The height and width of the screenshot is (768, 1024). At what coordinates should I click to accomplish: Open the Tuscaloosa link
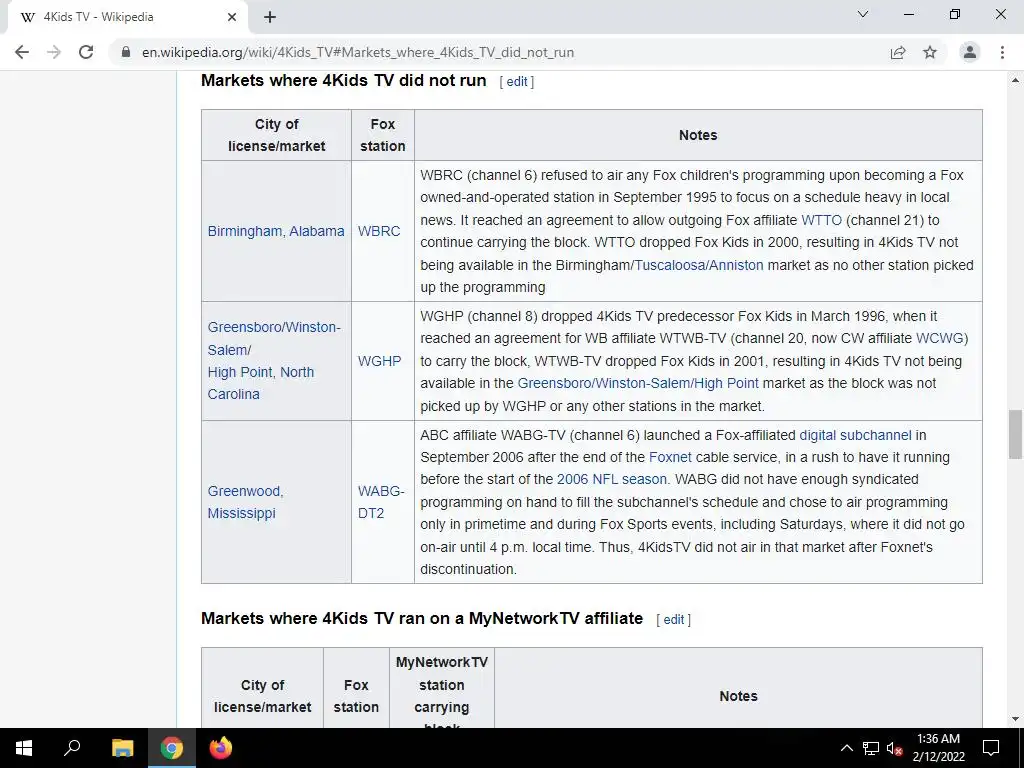click(669, 265)
